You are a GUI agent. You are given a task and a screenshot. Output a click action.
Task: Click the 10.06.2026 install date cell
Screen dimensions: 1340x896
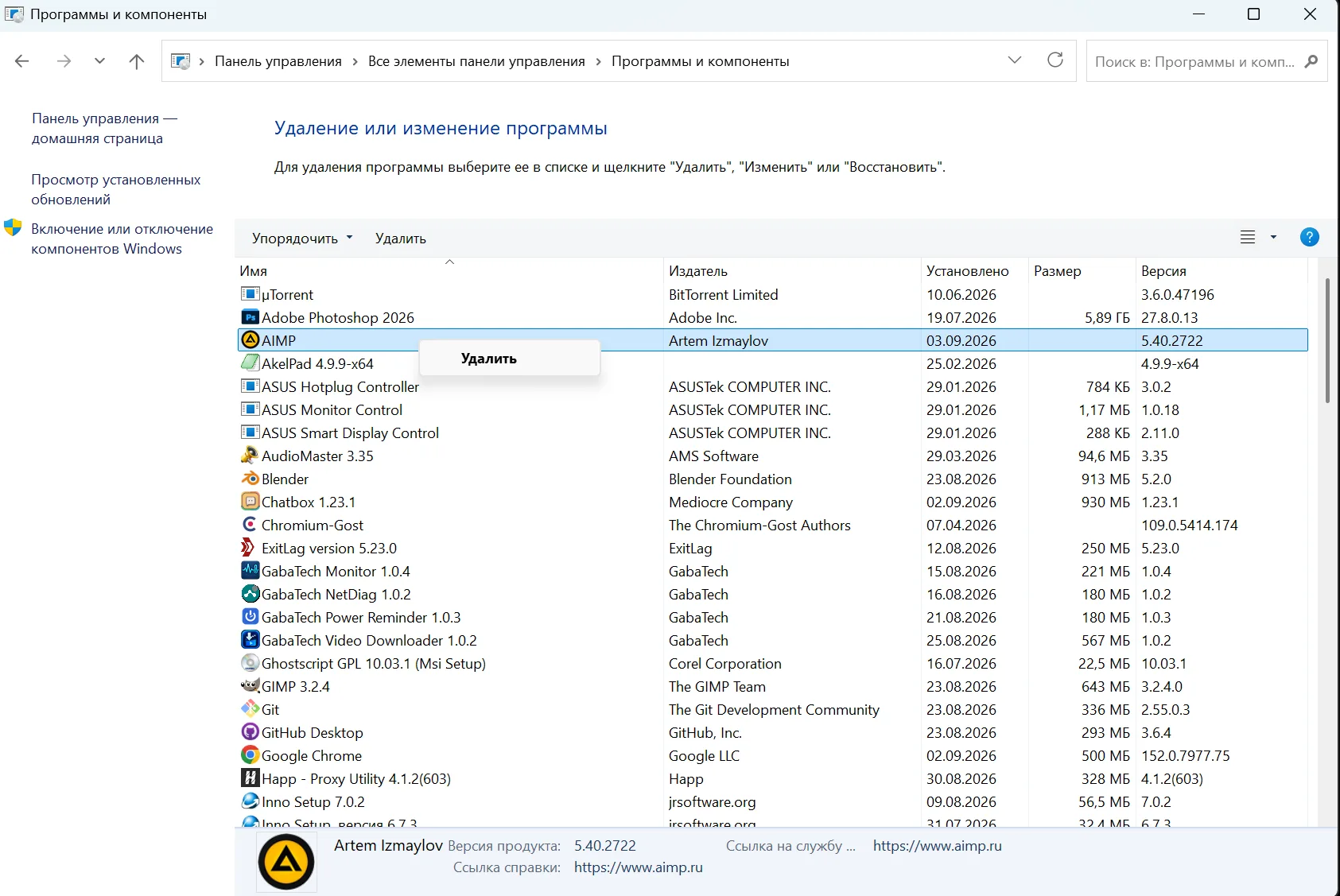961,294
